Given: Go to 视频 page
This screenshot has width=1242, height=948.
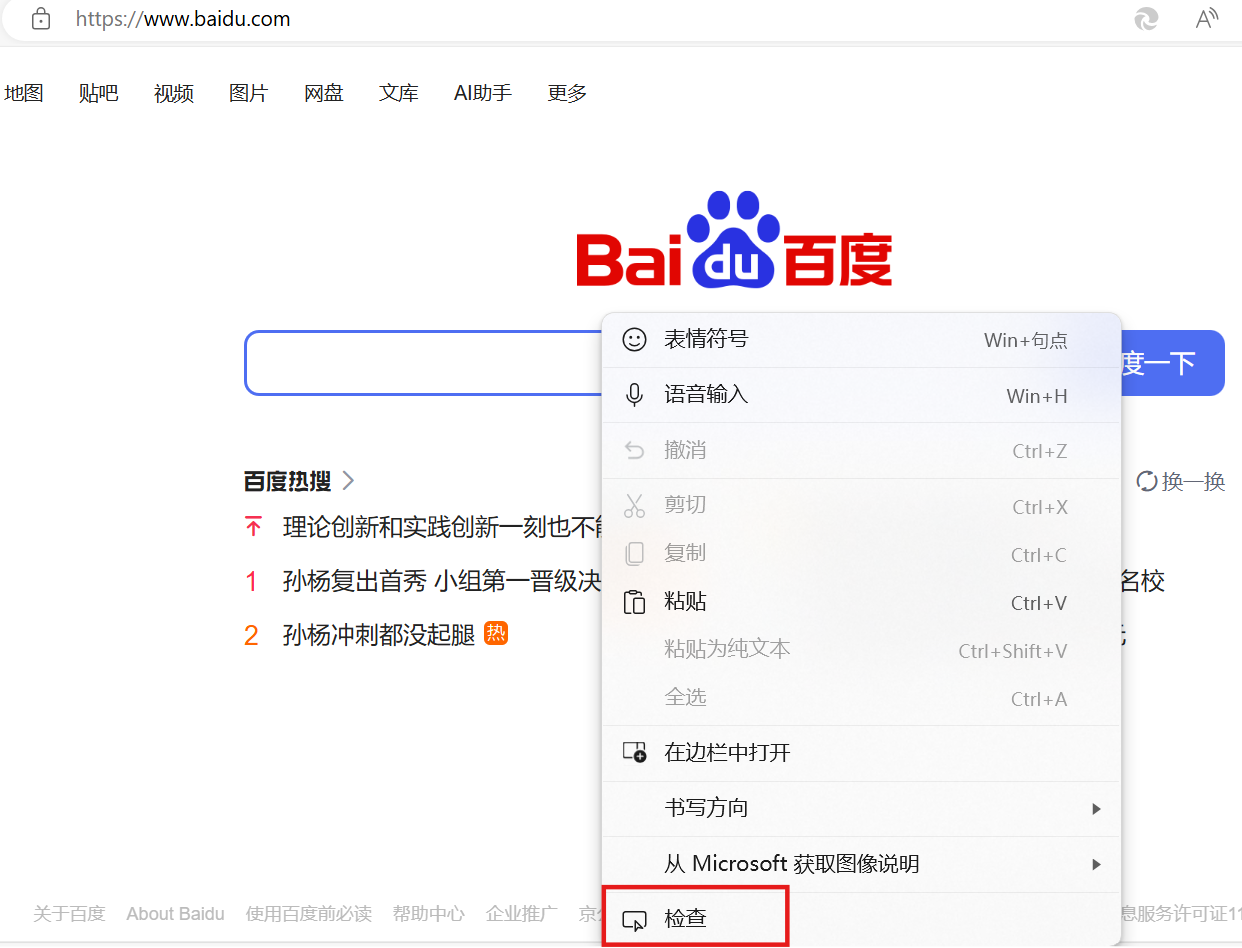Looking at the screenshot, I should (174, 93).
